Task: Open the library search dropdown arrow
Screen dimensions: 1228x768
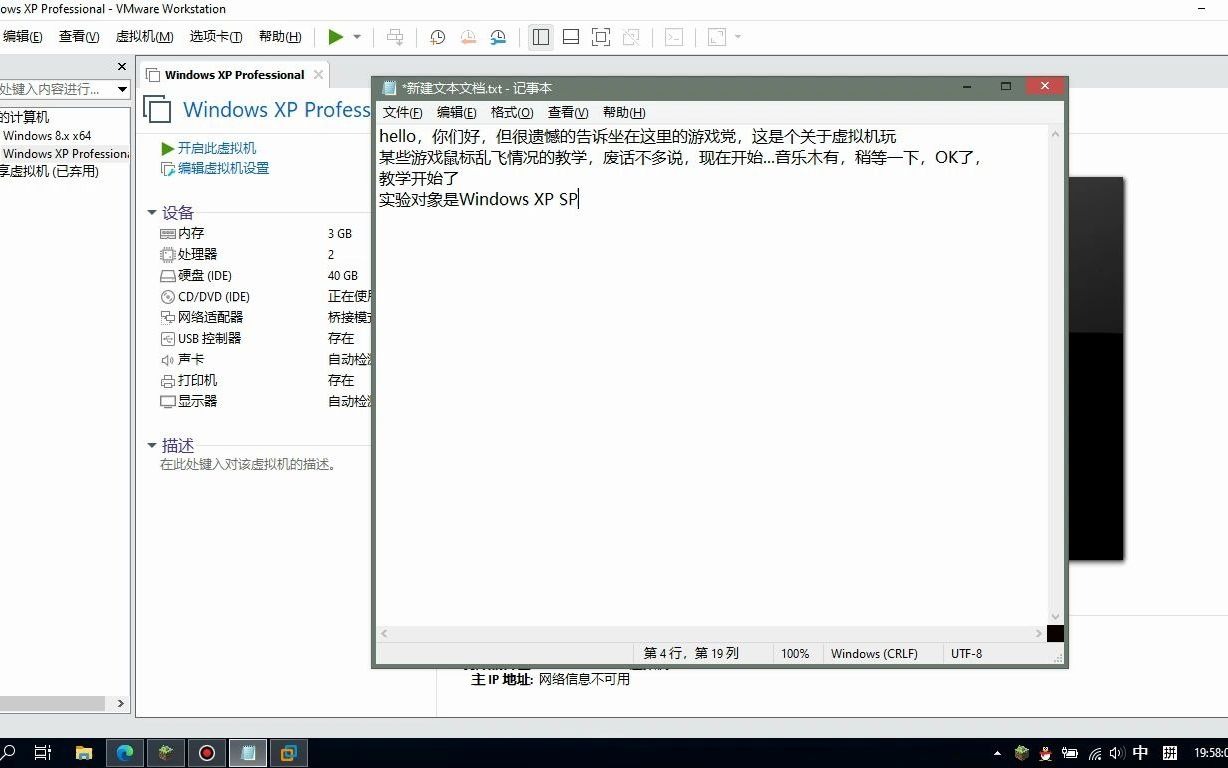Action: coord(122,89)
